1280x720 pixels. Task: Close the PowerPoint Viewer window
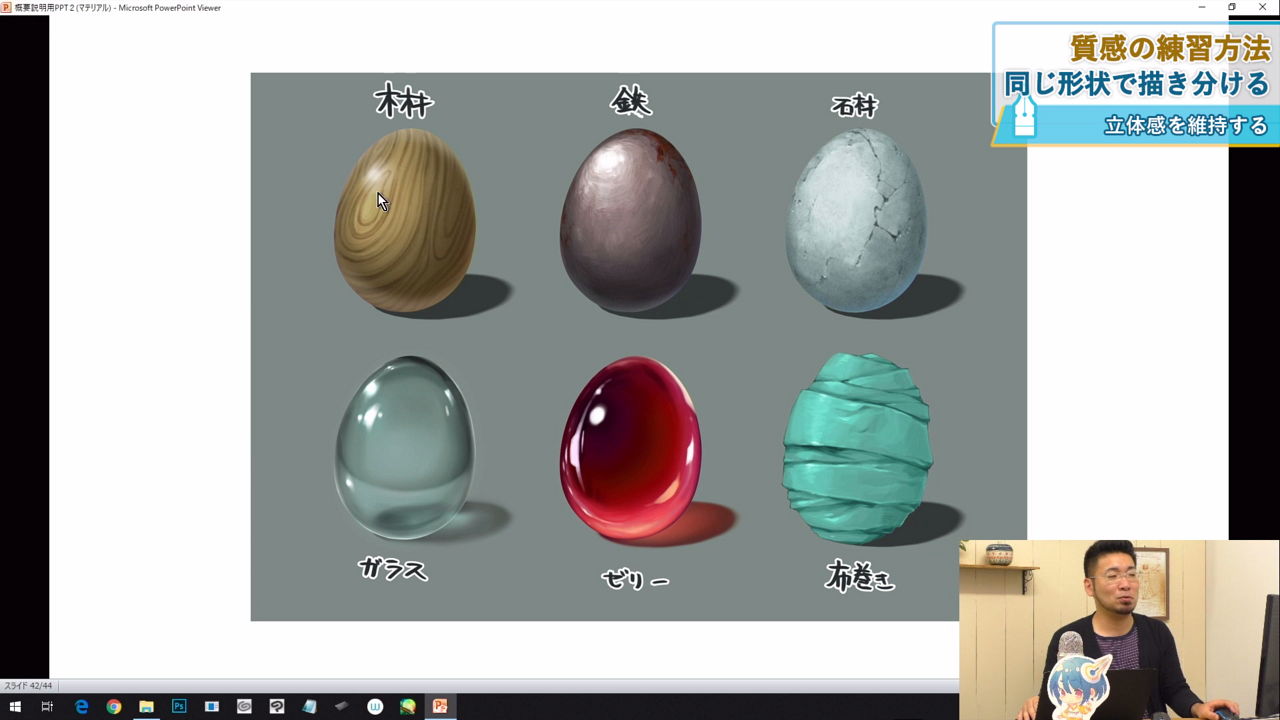point(1262,7)
